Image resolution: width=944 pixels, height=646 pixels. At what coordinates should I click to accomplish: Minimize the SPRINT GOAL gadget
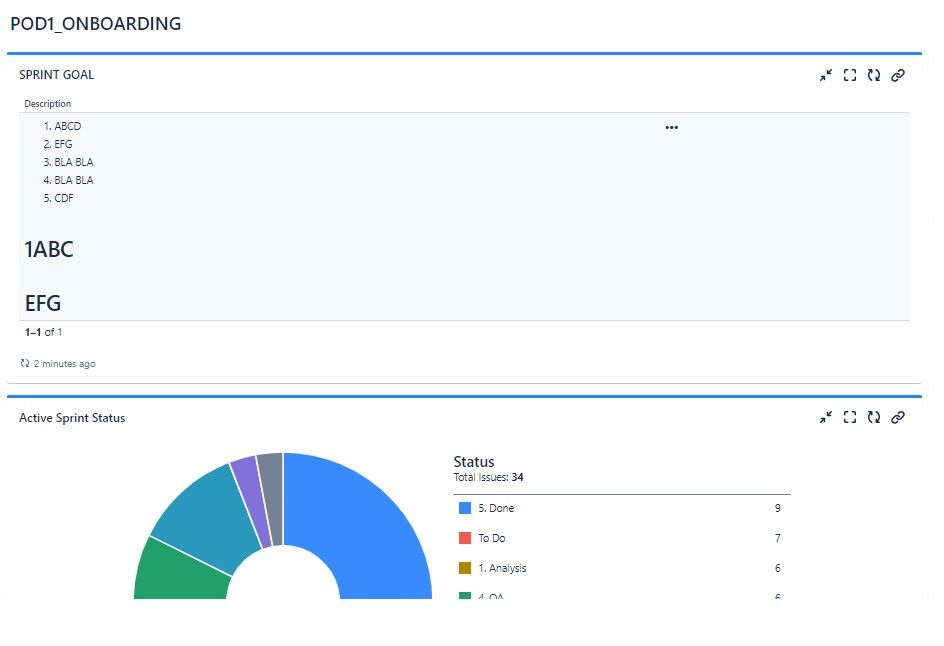tap(825, 75)
